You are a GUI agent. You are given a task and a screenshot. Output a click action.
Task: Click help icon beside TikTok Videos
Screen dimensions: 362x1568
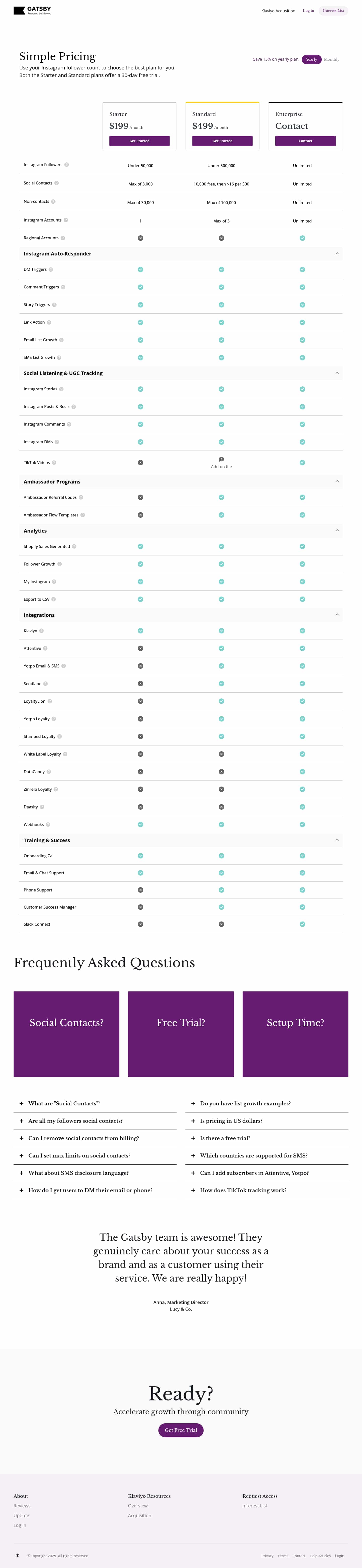coord(54,463)
